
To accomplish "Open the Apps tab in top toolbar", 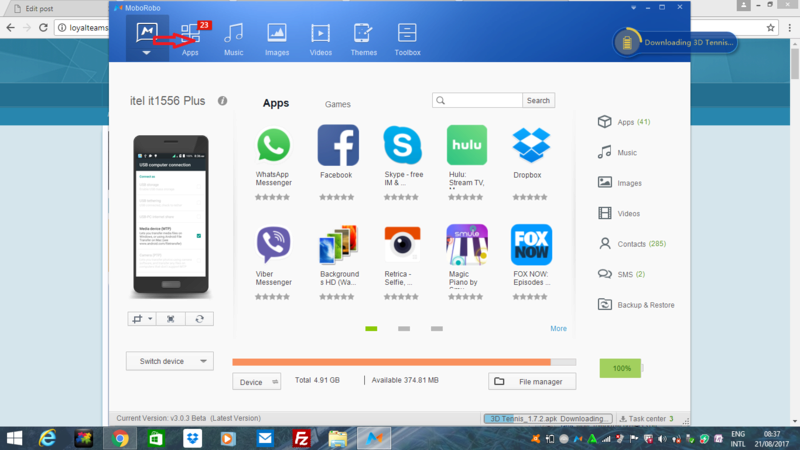I will pos(190,39).
